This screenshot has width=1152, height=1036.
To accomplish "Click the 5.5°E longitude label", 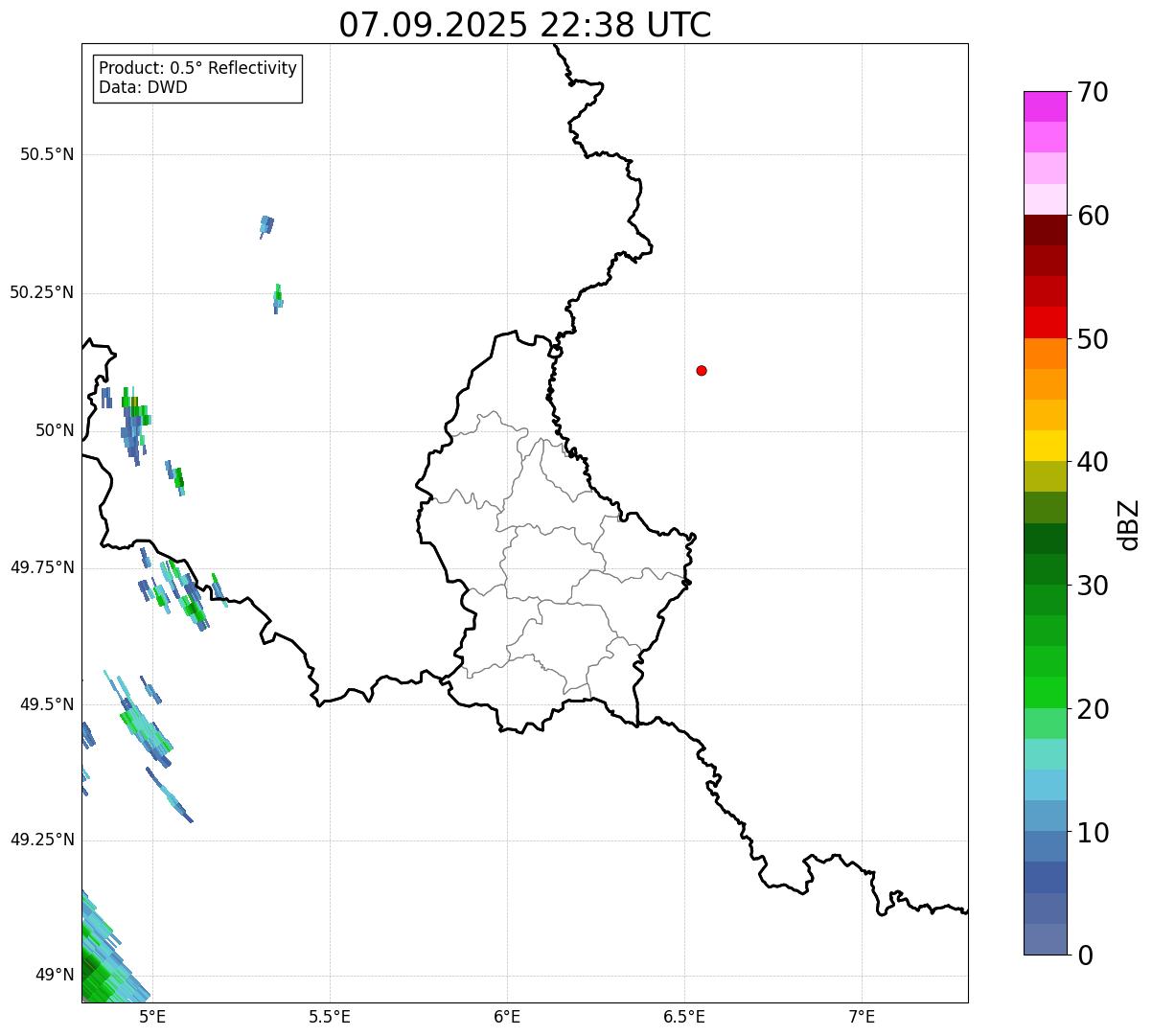I will click(330, 1017).
